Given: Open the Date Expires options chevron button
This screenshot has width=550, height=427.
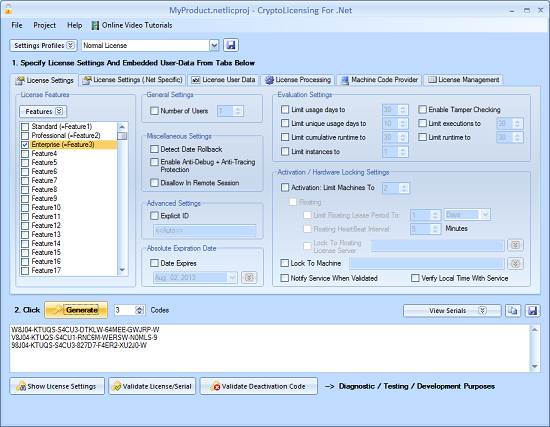Looking at the screenshot, I should tap(249, 278).
